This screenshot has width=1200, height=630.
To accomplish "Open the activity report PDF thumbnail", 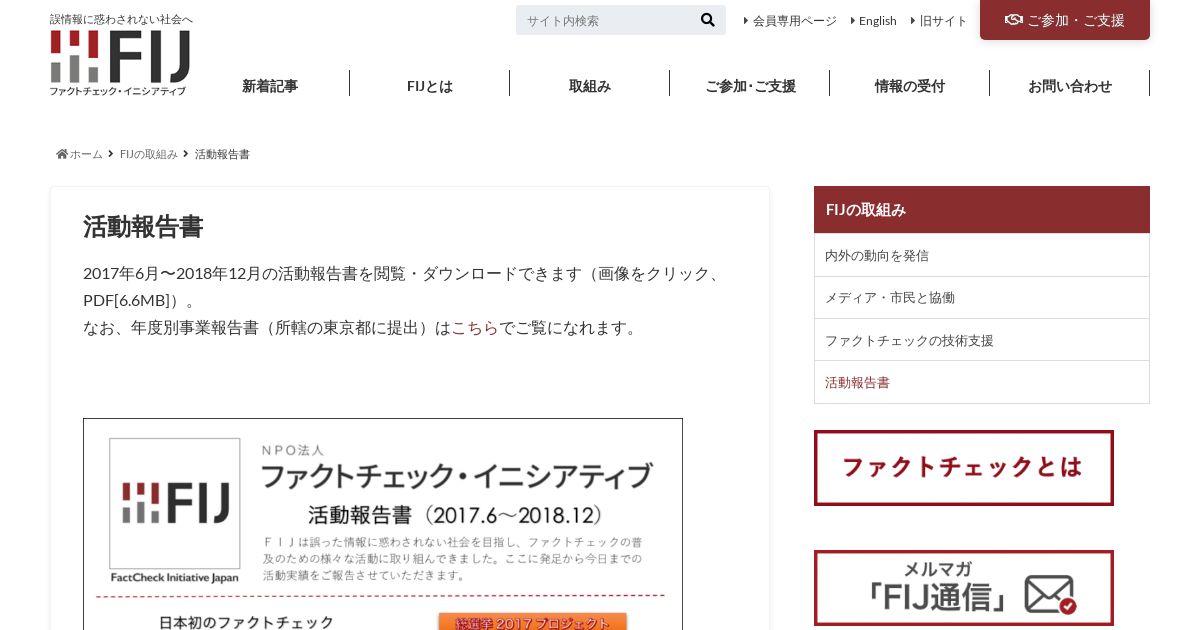I will 383,524.
